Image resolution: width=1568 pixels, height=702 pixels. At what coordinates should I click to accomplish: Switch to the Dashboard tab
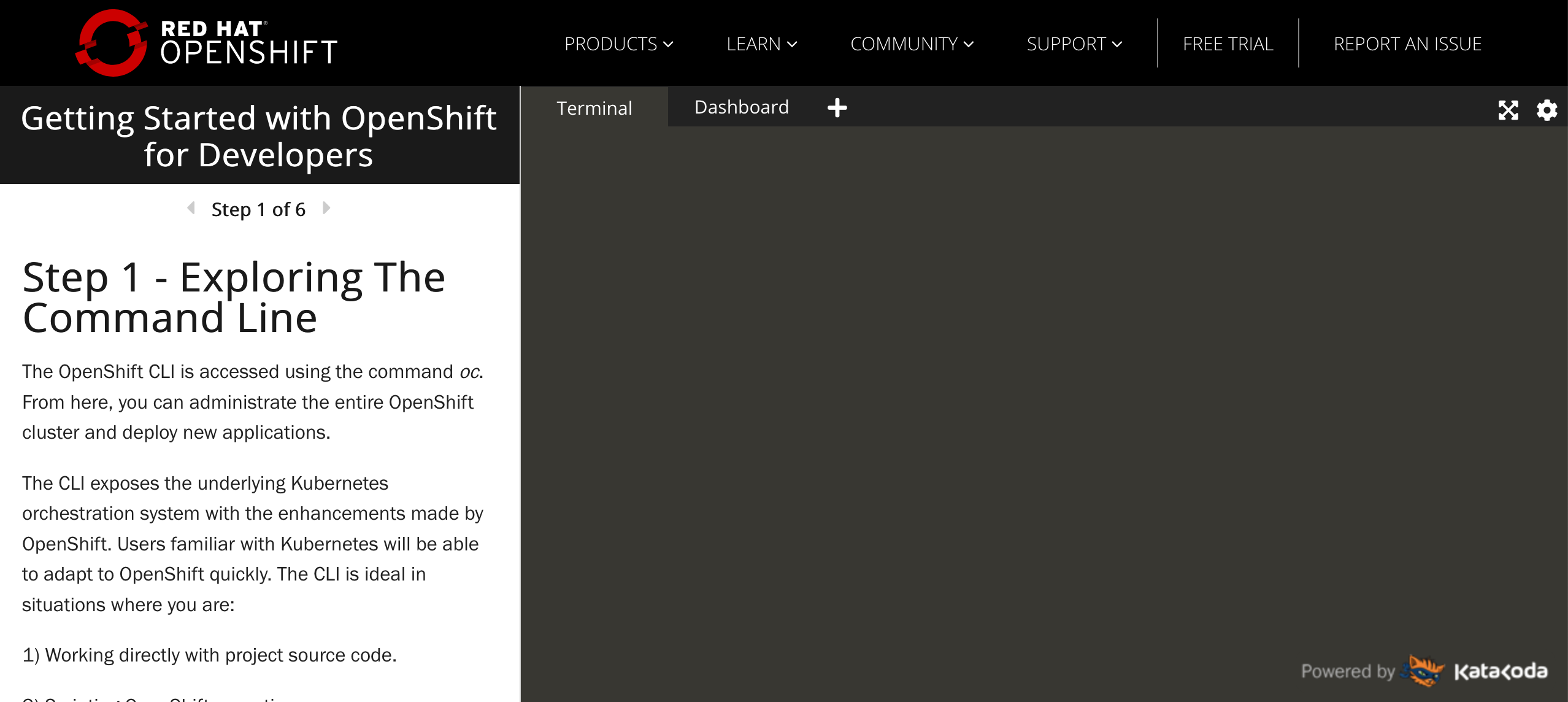(x=741, y=107)
